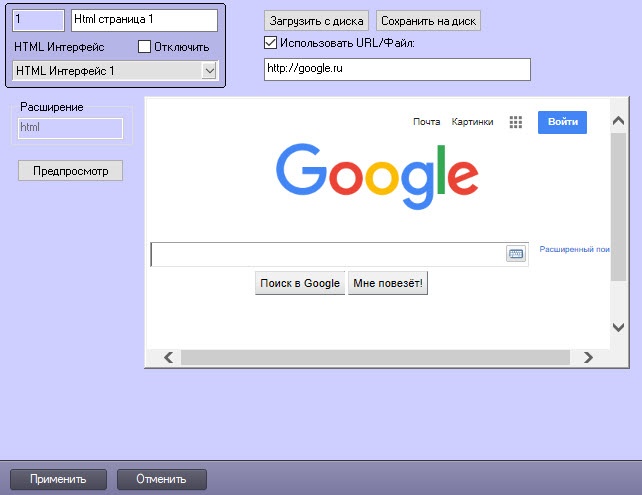Image resolution: width=642 pixels, height=495 pixels.
Task: Open the Картинки link
Action: click(x=472, y=122)
